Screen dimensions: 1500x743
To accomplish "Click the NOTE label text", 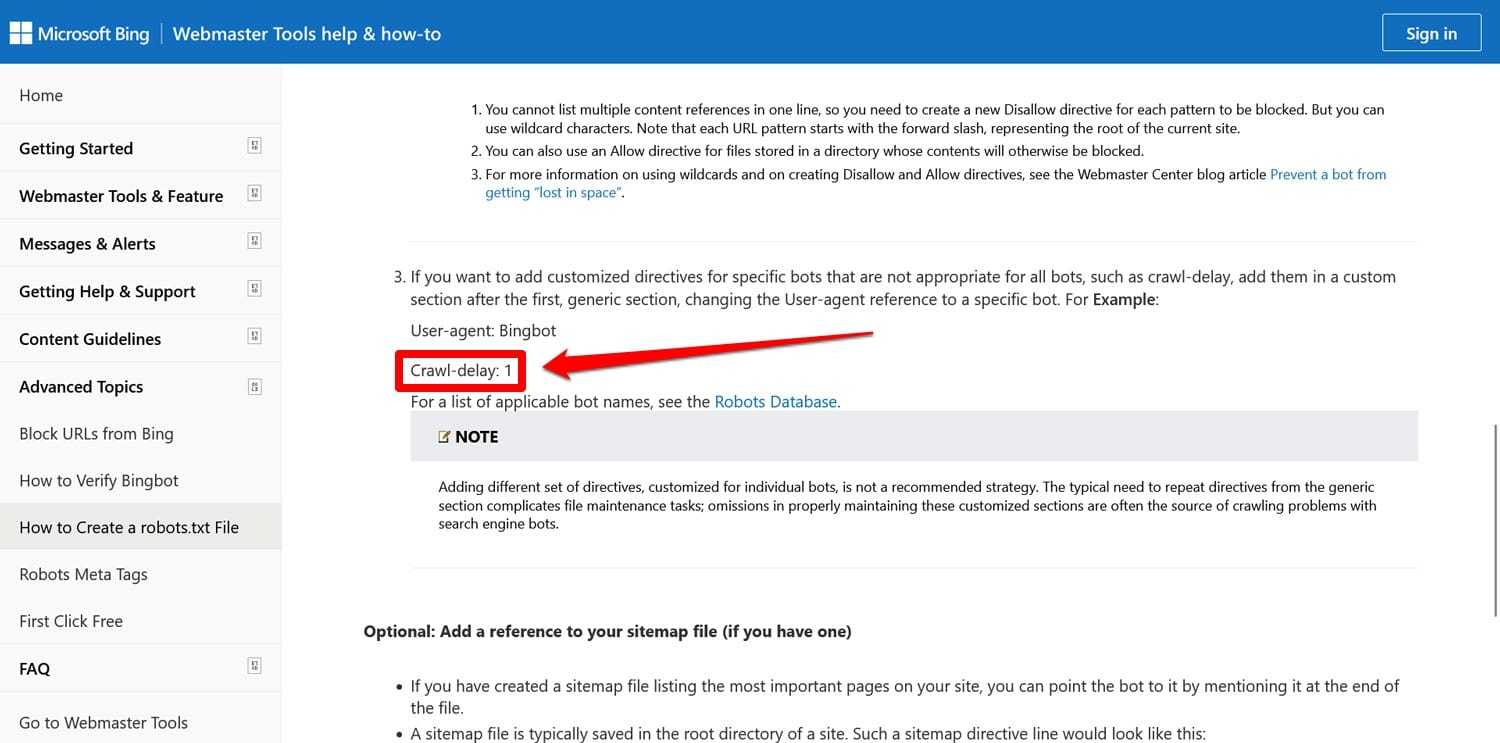I will 477,437.
